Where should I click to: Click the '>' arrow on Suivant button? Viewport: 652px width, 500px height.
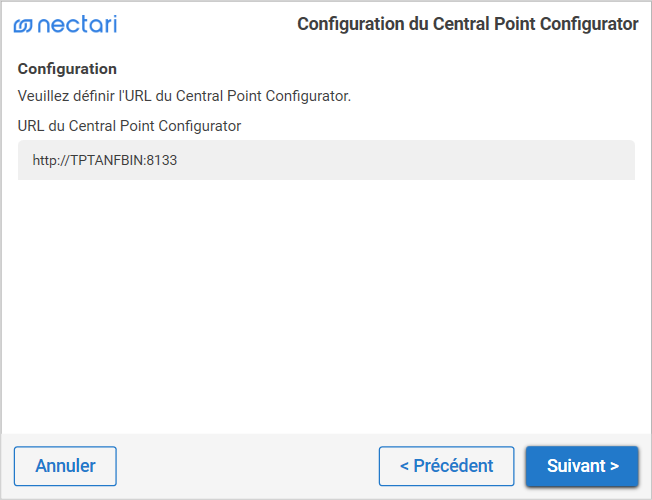click(614, 466)
